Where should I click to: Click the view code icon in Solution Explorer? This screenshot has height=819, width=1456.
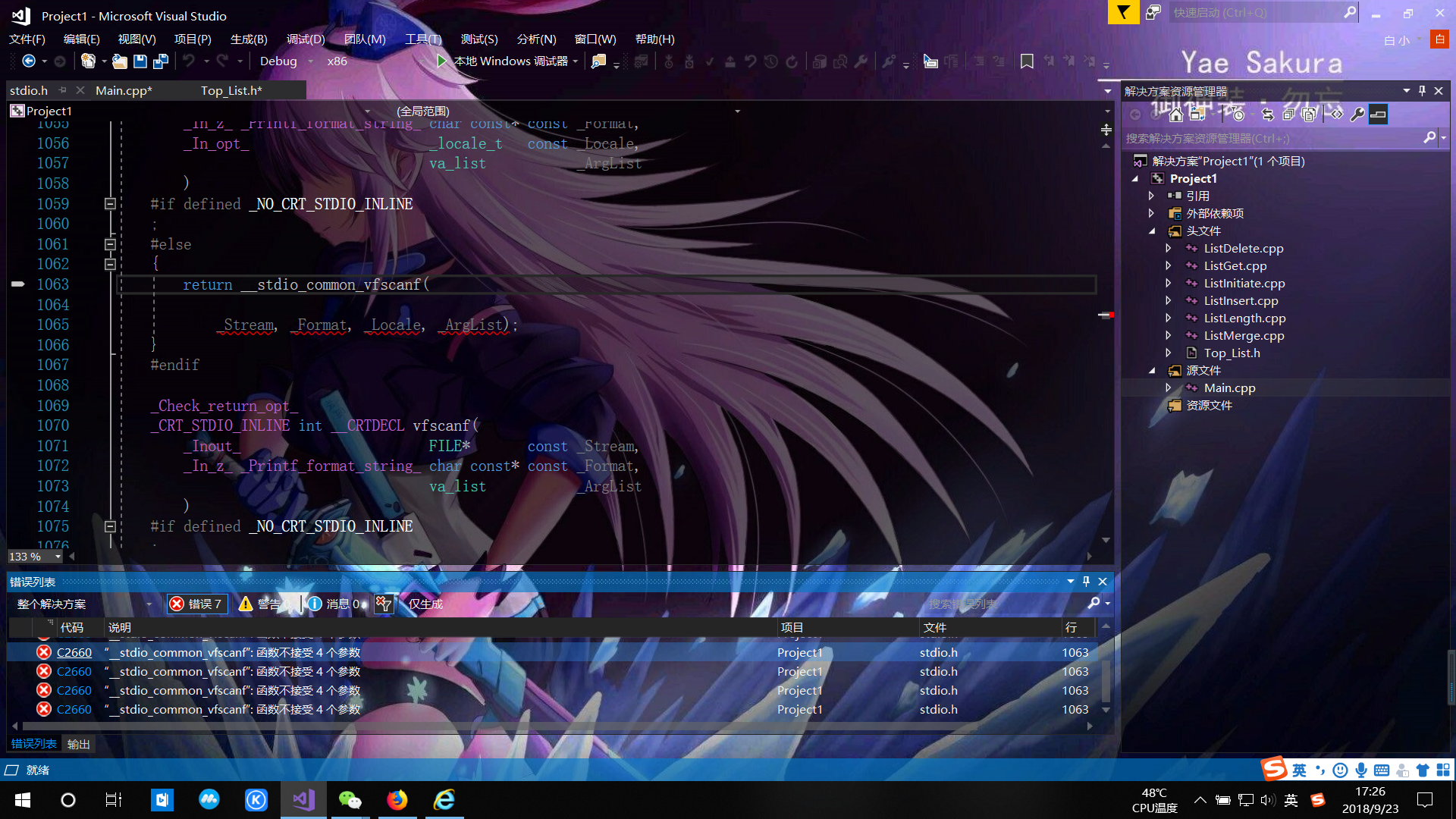(x=1336, y=115)
